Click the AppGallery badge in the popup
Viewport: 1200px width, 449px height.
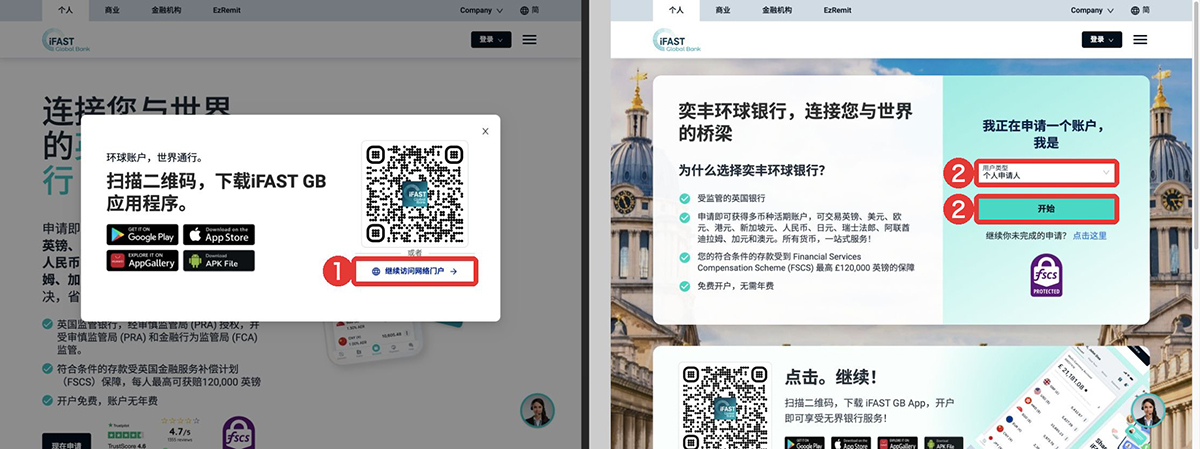point(142,261)
